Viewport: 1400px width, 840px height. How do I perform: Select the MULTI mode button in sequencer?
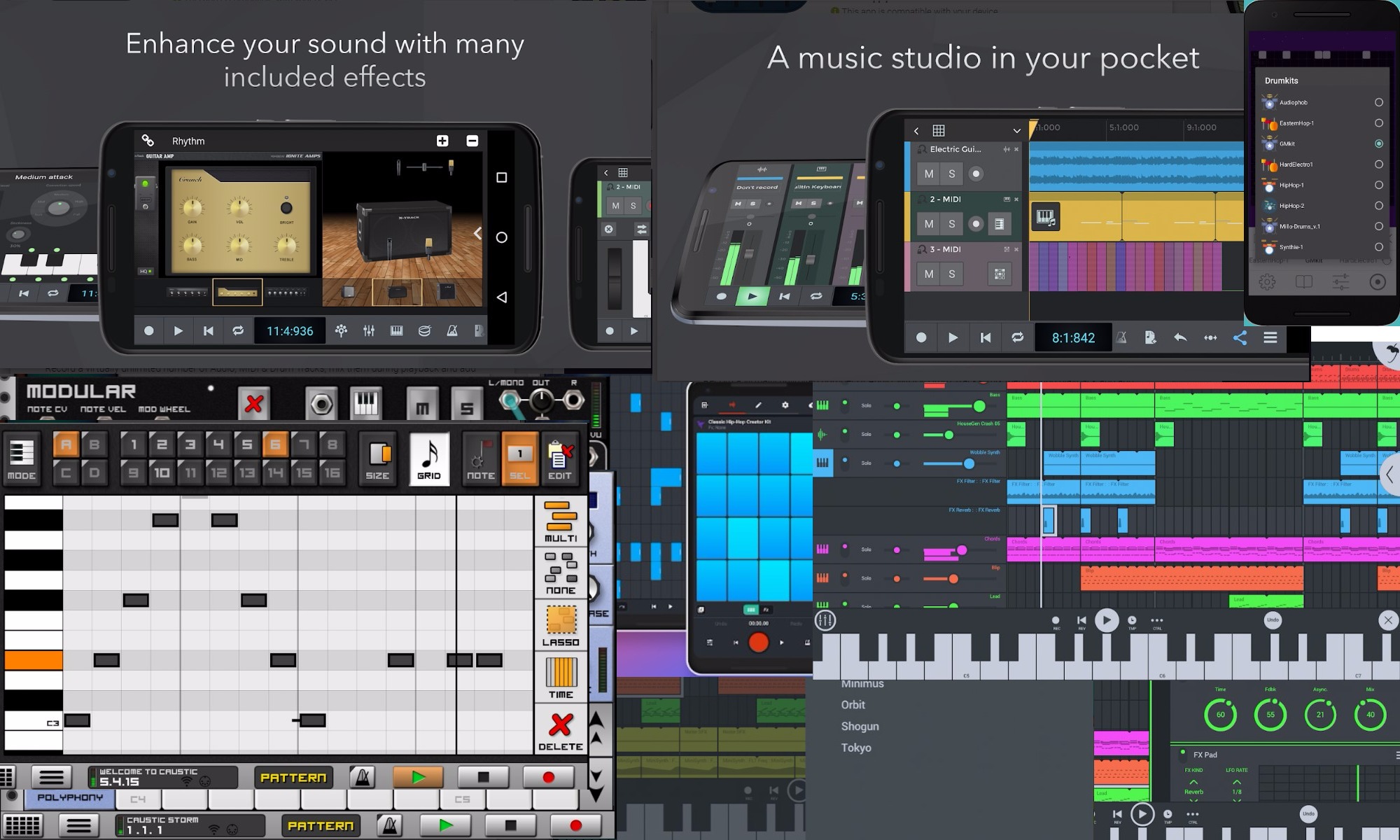[557, 525]
